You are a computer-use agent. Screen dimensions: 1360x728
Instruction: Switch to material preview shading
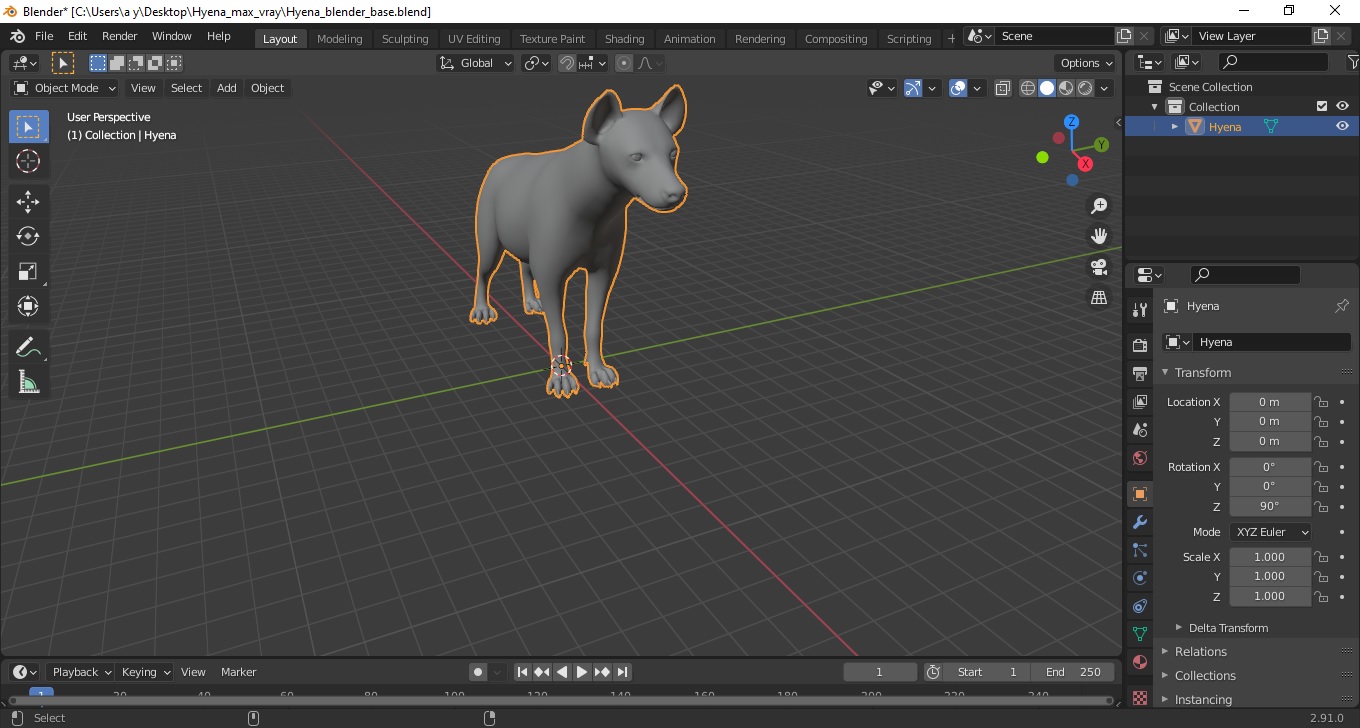[x=1066, y=88]
